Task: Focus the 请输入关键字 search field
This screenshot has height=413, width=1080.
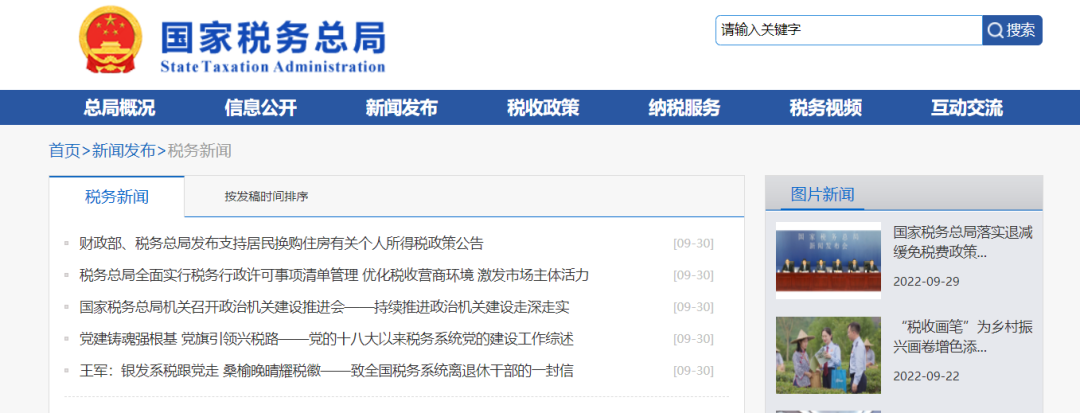Action: click(849, 30)
